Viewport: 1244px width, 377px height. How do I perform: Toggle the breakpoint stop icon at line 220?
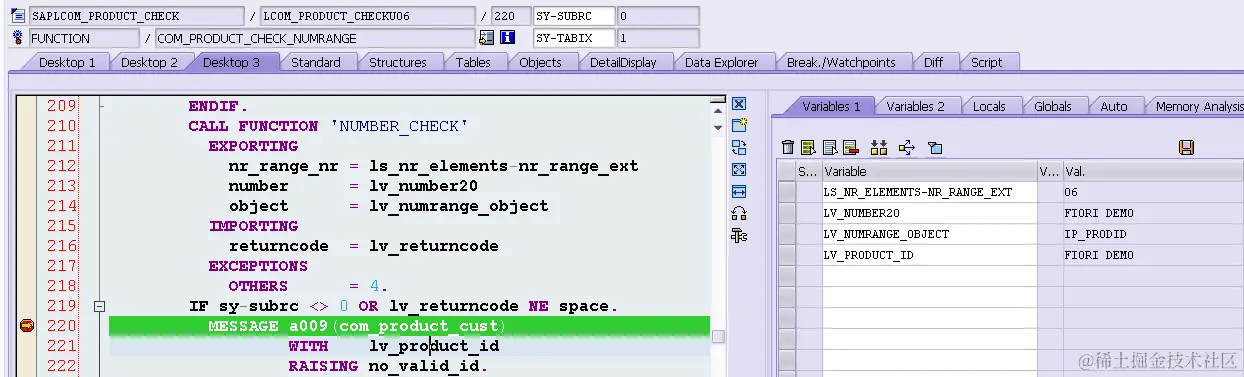26,325
